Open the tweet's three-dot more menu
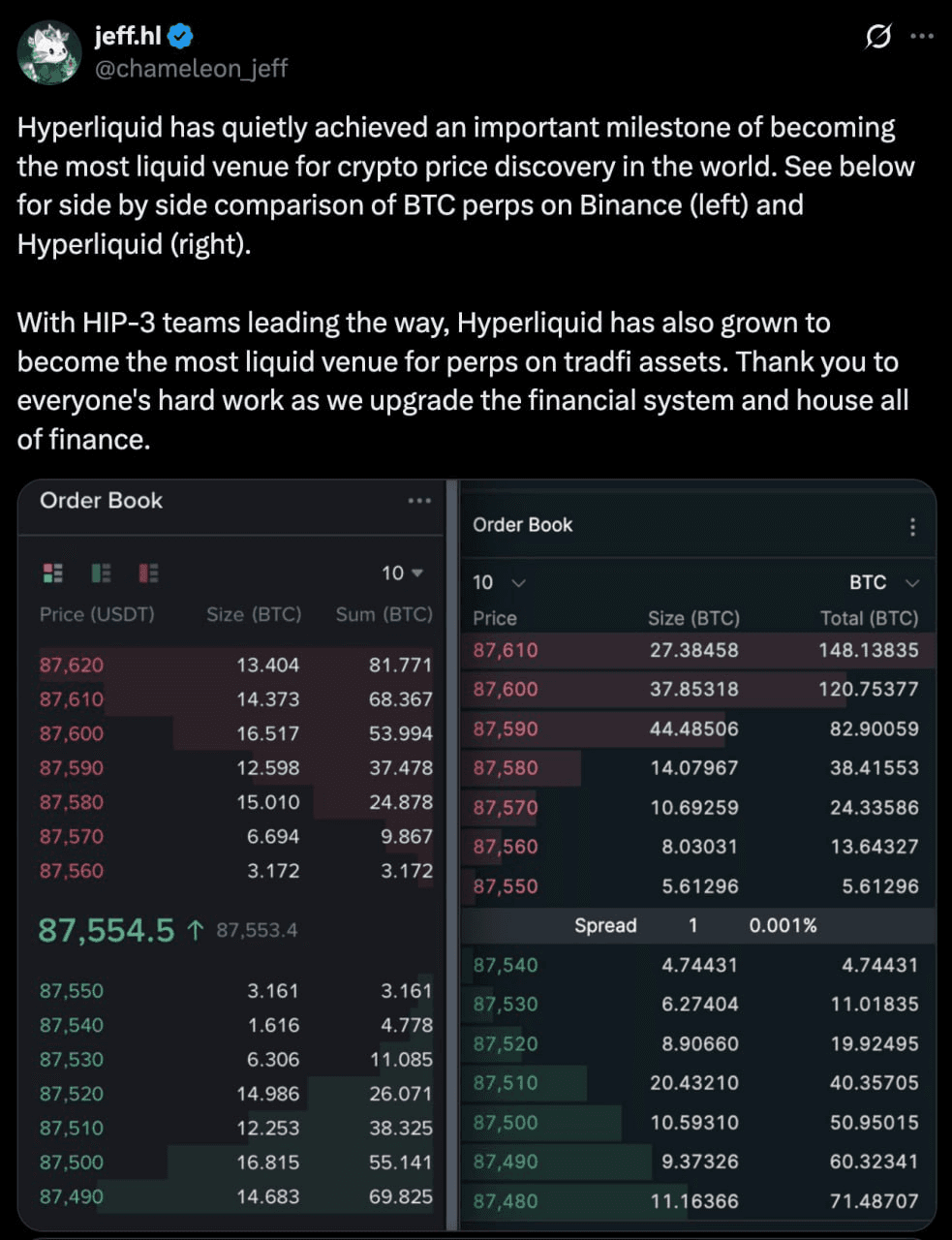The height and width of the screenshot is (1240, 952). point(922,37)
